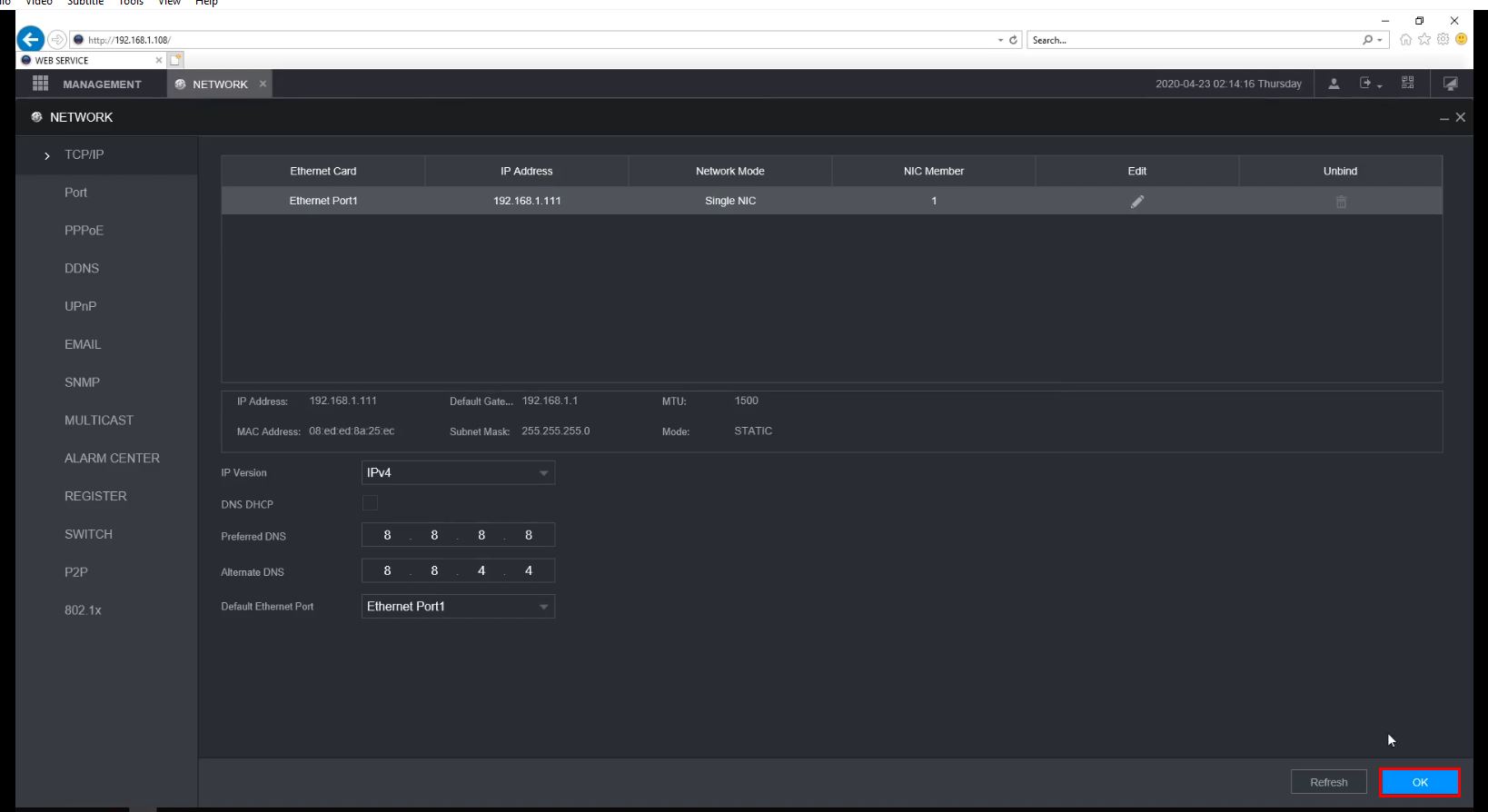Edit Ethernet Port1 with pencil icon
The width and height of the screenshot is (1488, 812).
coord(1137,202)
